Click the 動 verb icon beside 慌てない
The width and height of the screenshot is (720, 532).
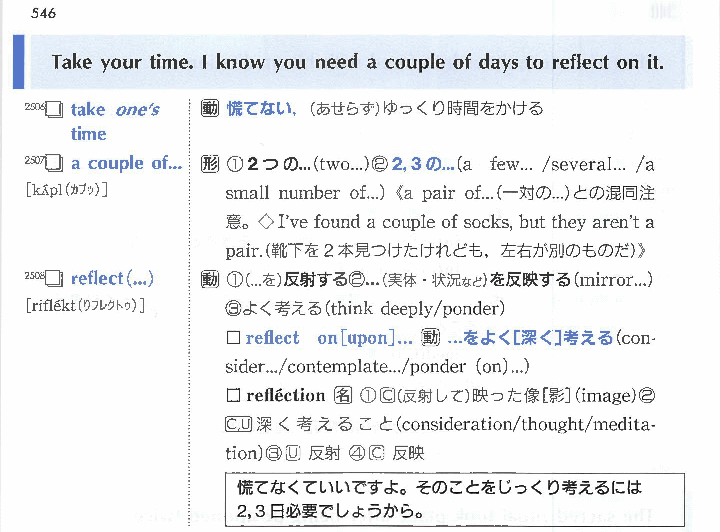[x=209, y=109]
